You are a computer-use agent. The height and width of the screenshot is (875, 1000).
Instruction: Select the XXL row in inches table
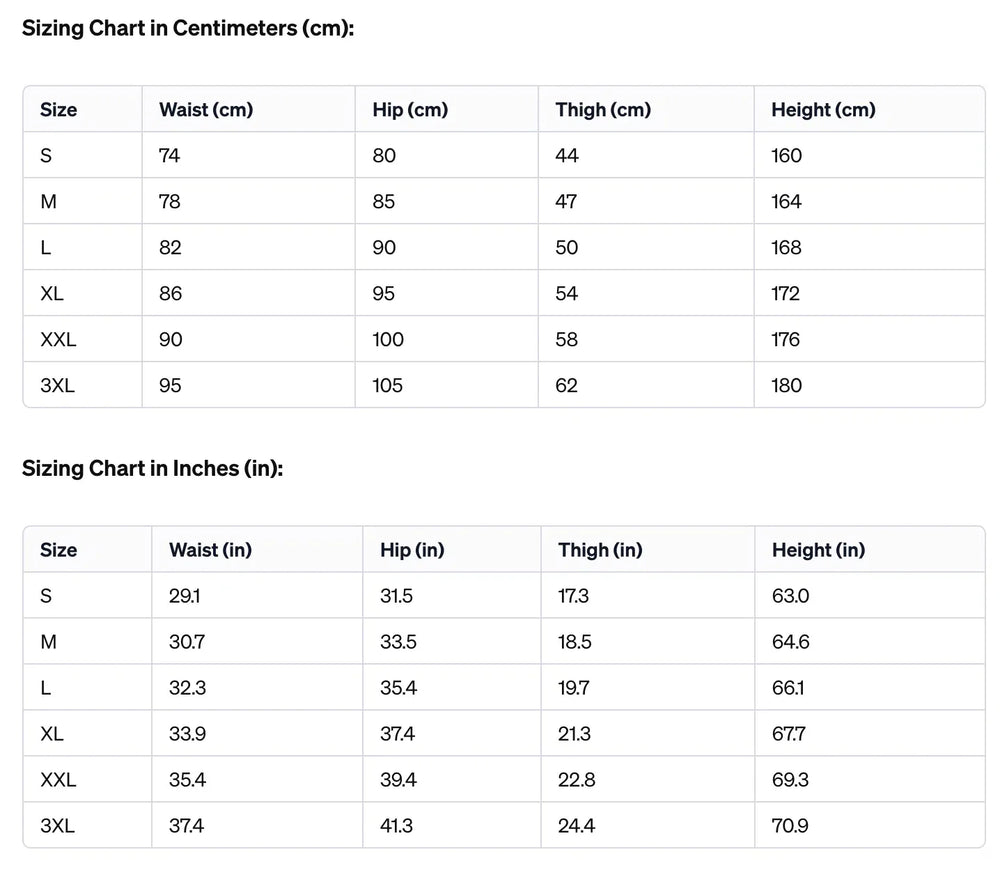pos(58,780)
